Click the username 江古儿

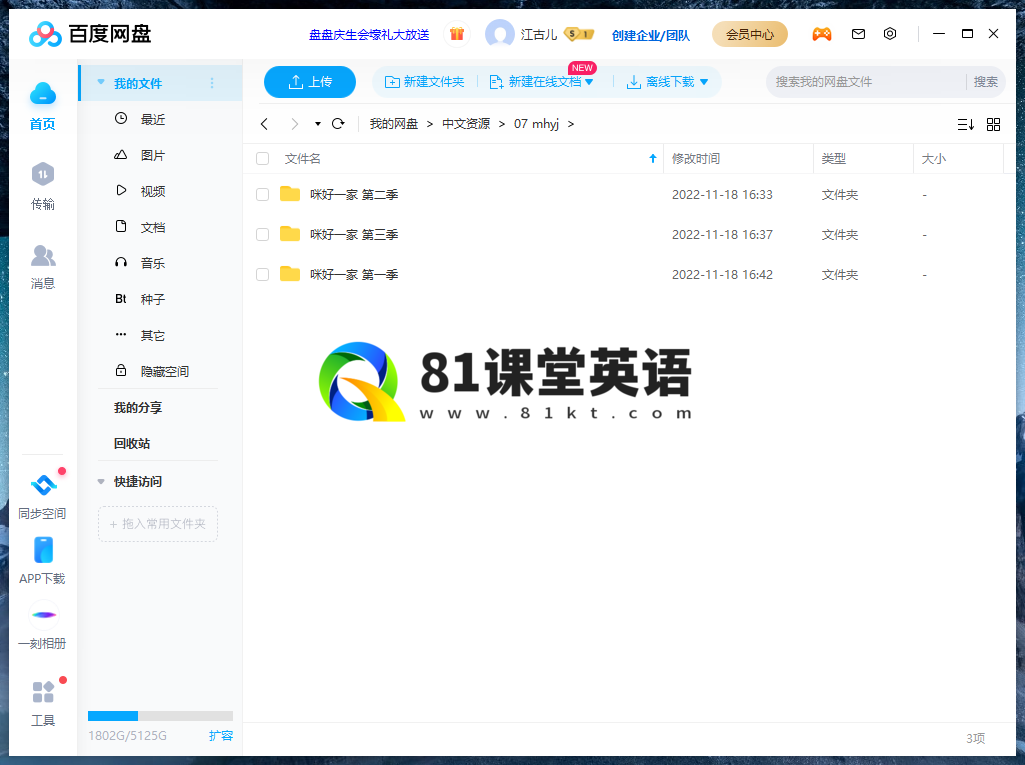point(539,34)
